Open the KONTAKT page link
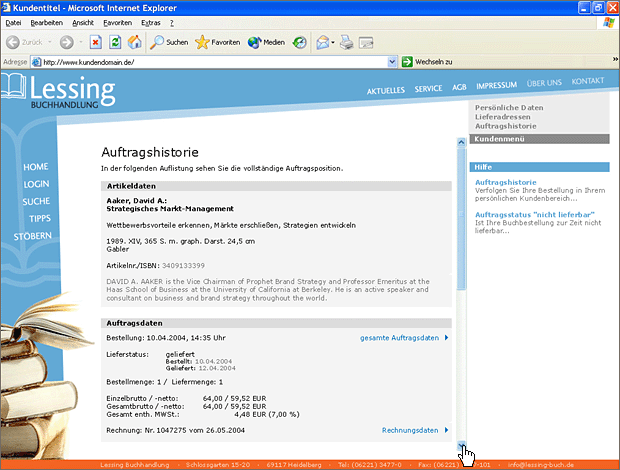The height and width of the screenshot is (470, 620). (x=588, y=81)
